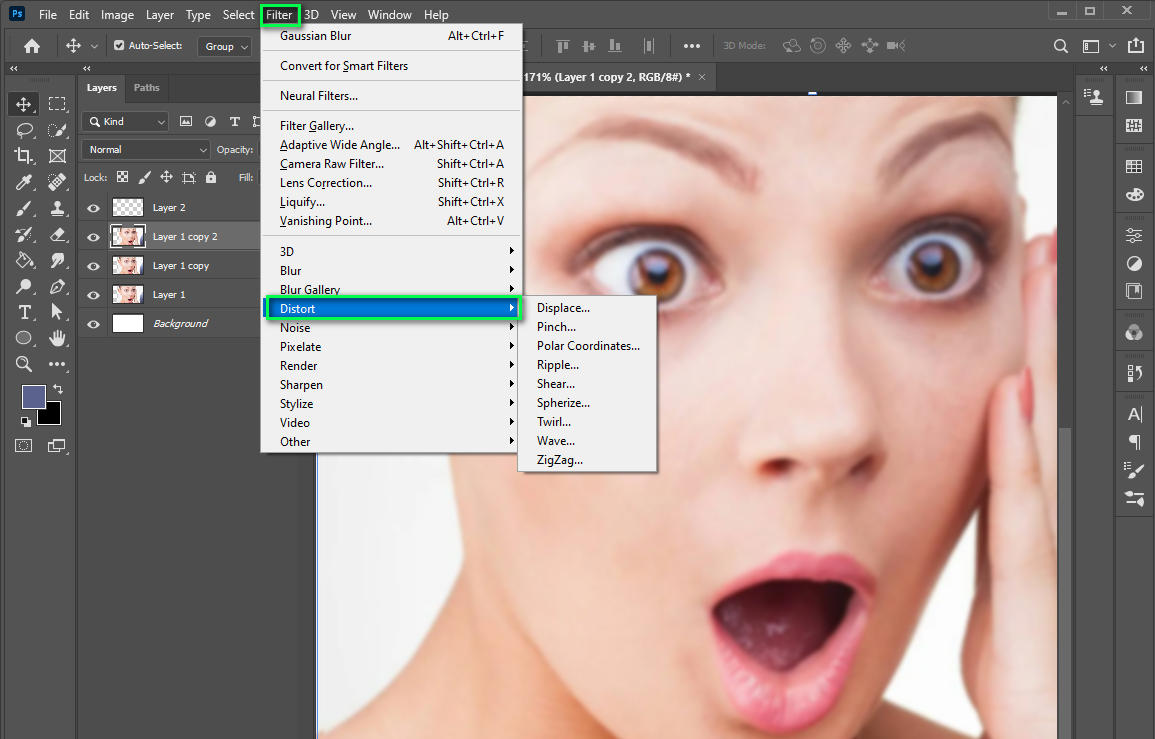
Task: Hide the Background layer
Action: 92,323
